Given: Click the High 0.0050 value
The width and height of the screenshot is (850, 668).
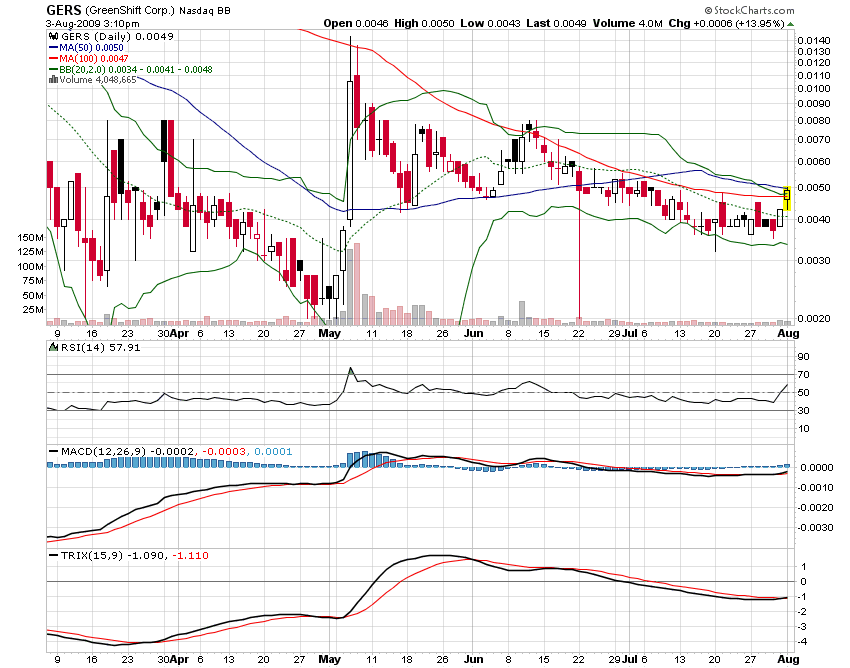Looking at the screenshot, I should point(424,23).
